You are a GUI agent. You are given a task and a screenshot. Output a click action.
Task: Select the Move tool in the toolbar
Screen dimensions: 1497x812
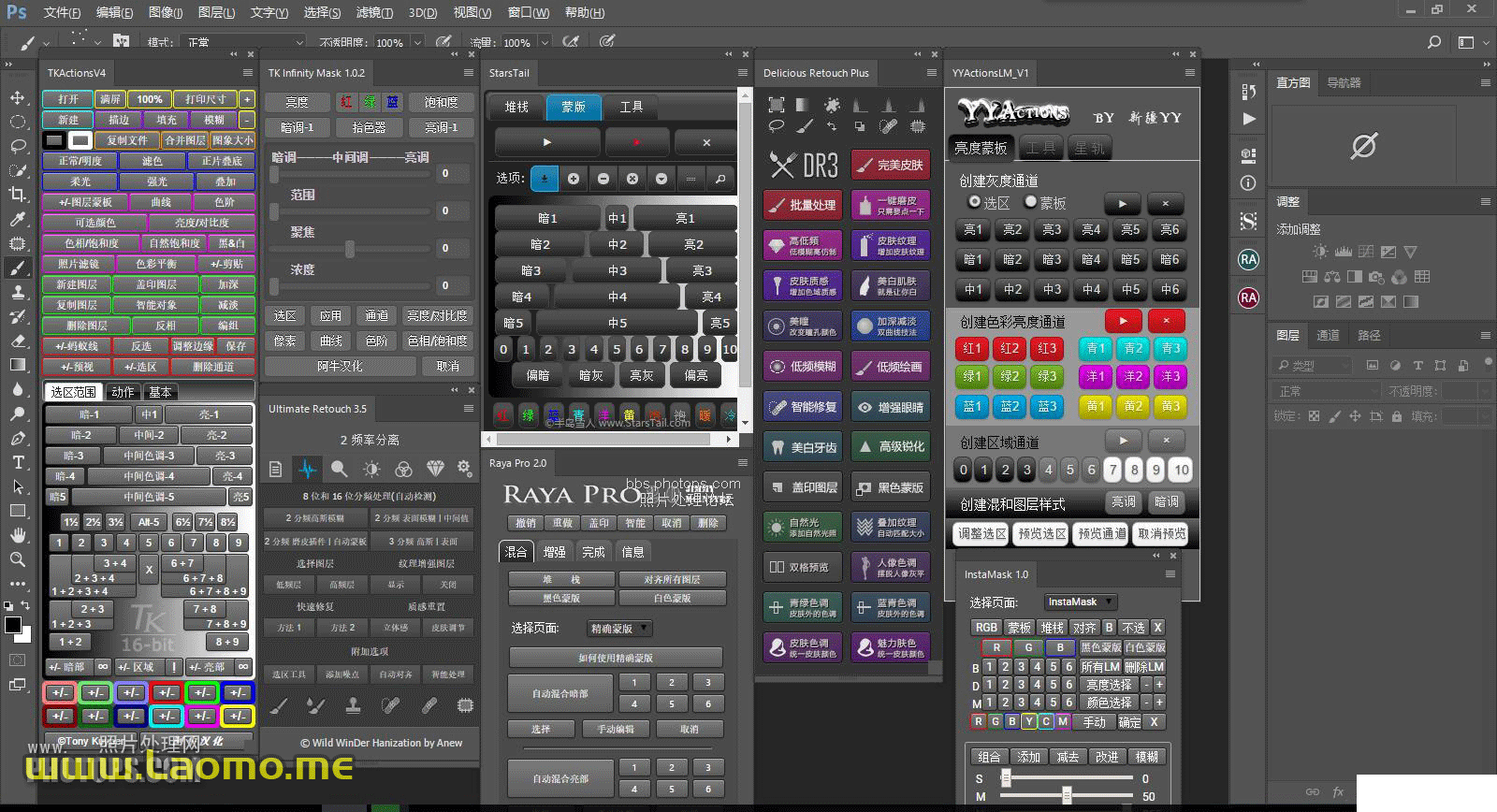click(x=18, y=97)
